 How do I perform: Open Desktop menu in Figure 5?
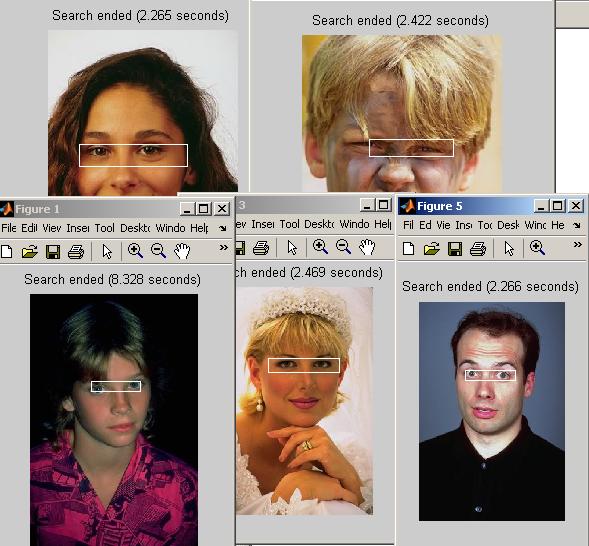pos(508,225)
